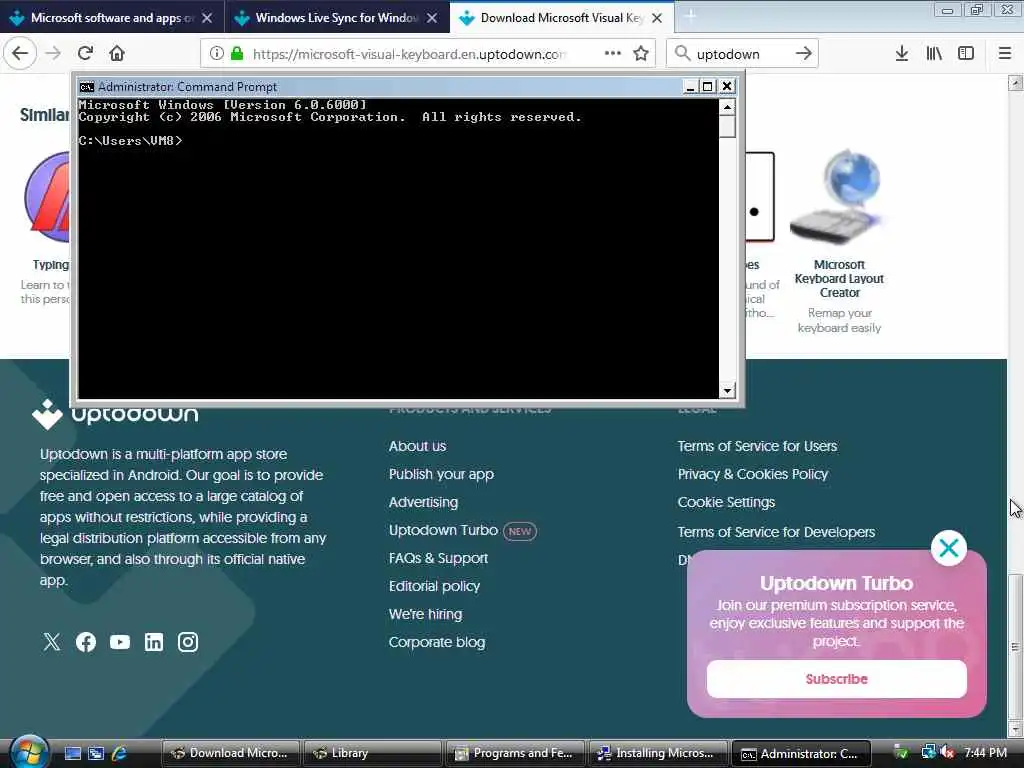
Task: Open page actions three-dot menu
Action: 613,53
